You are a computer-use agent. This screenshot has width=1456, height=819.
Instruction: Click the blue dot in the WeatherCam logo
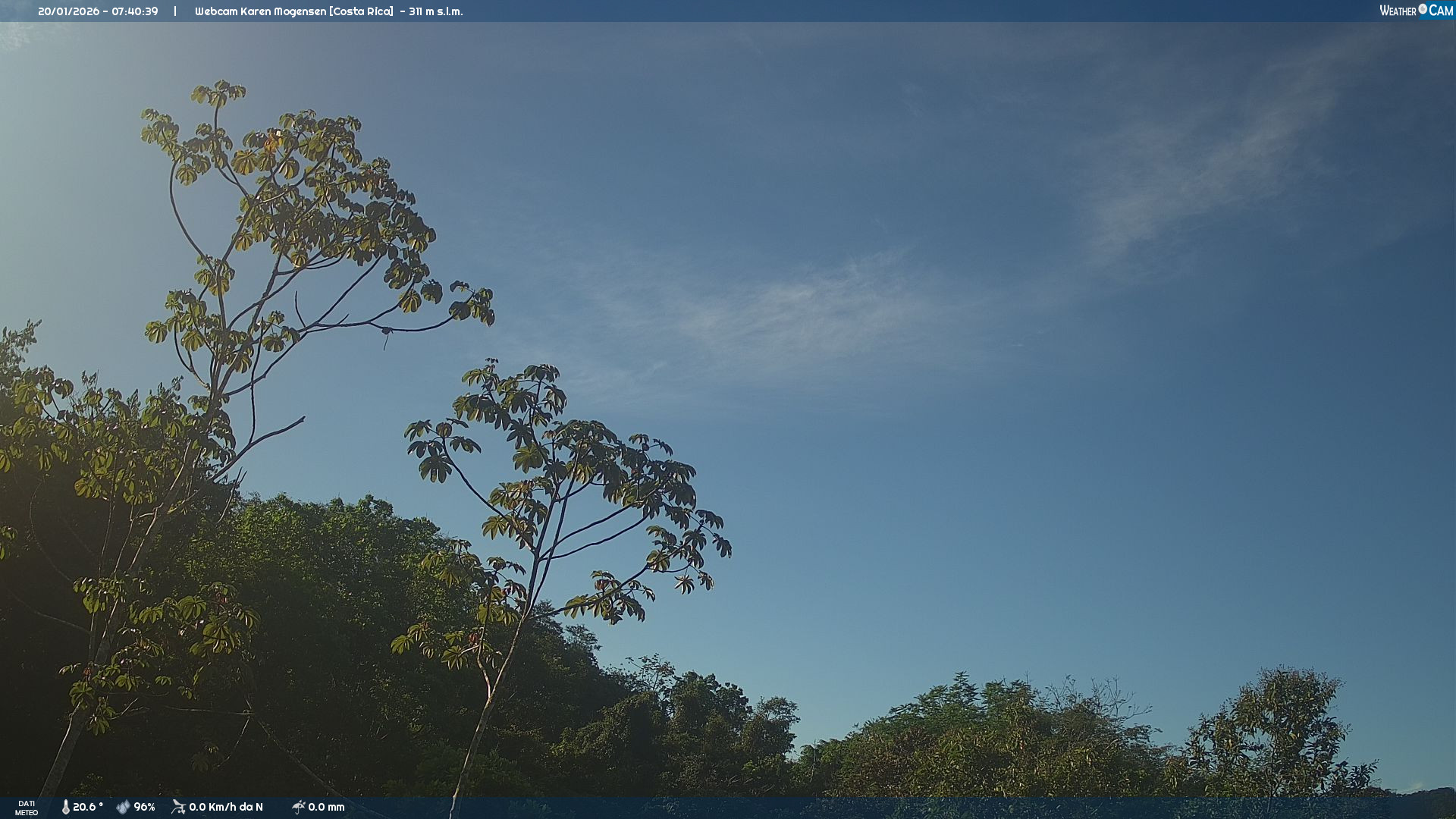pos(1423,9)
